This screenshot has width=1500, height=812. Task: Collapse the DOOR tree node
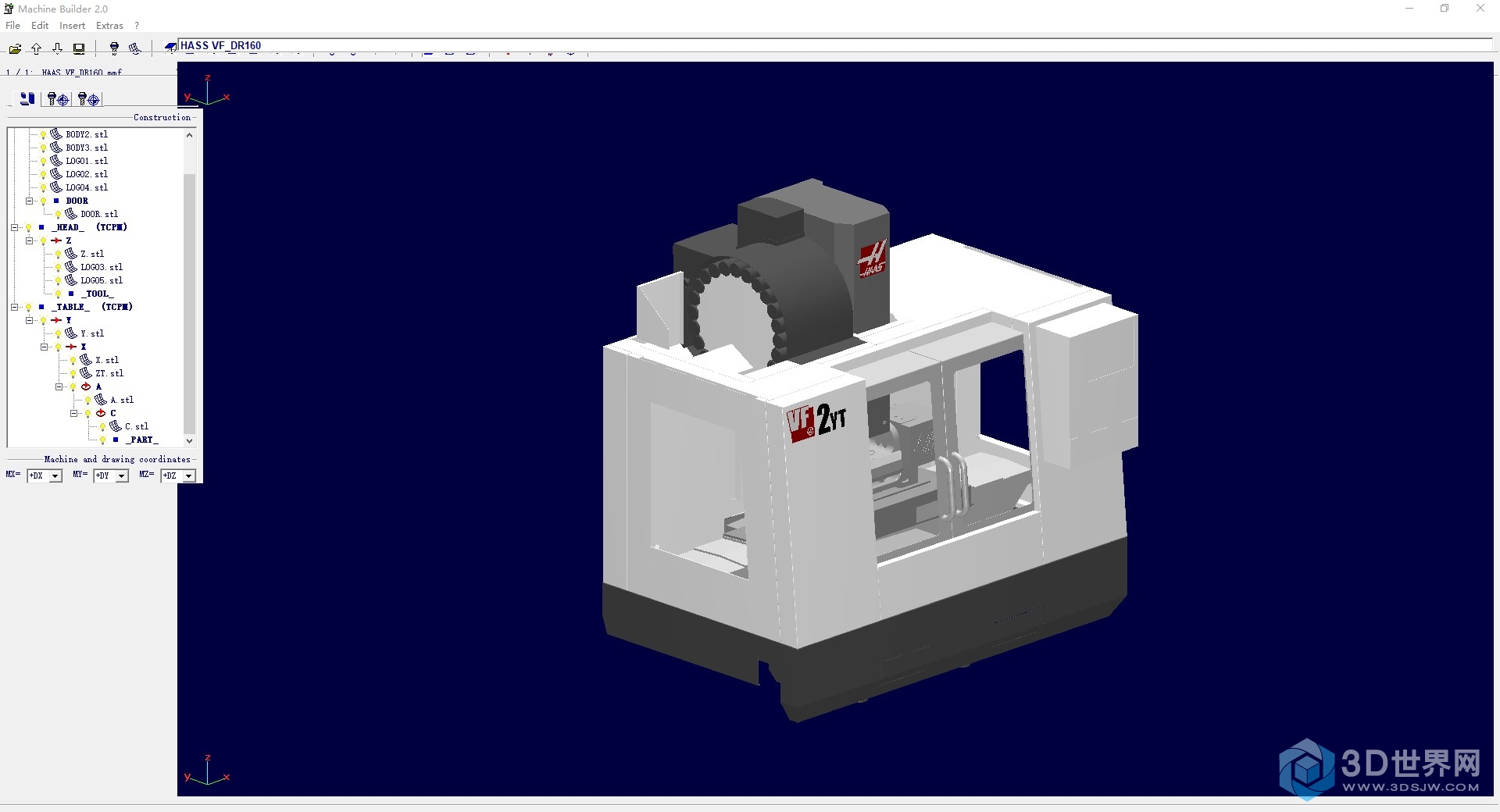point(29,201)
